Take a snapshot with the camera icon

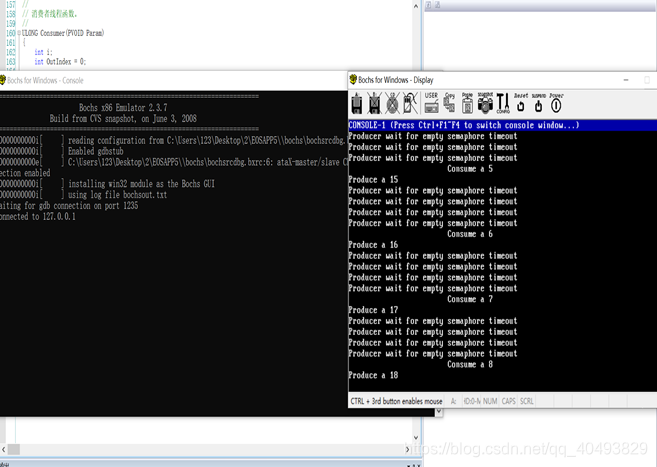(485, 103)
